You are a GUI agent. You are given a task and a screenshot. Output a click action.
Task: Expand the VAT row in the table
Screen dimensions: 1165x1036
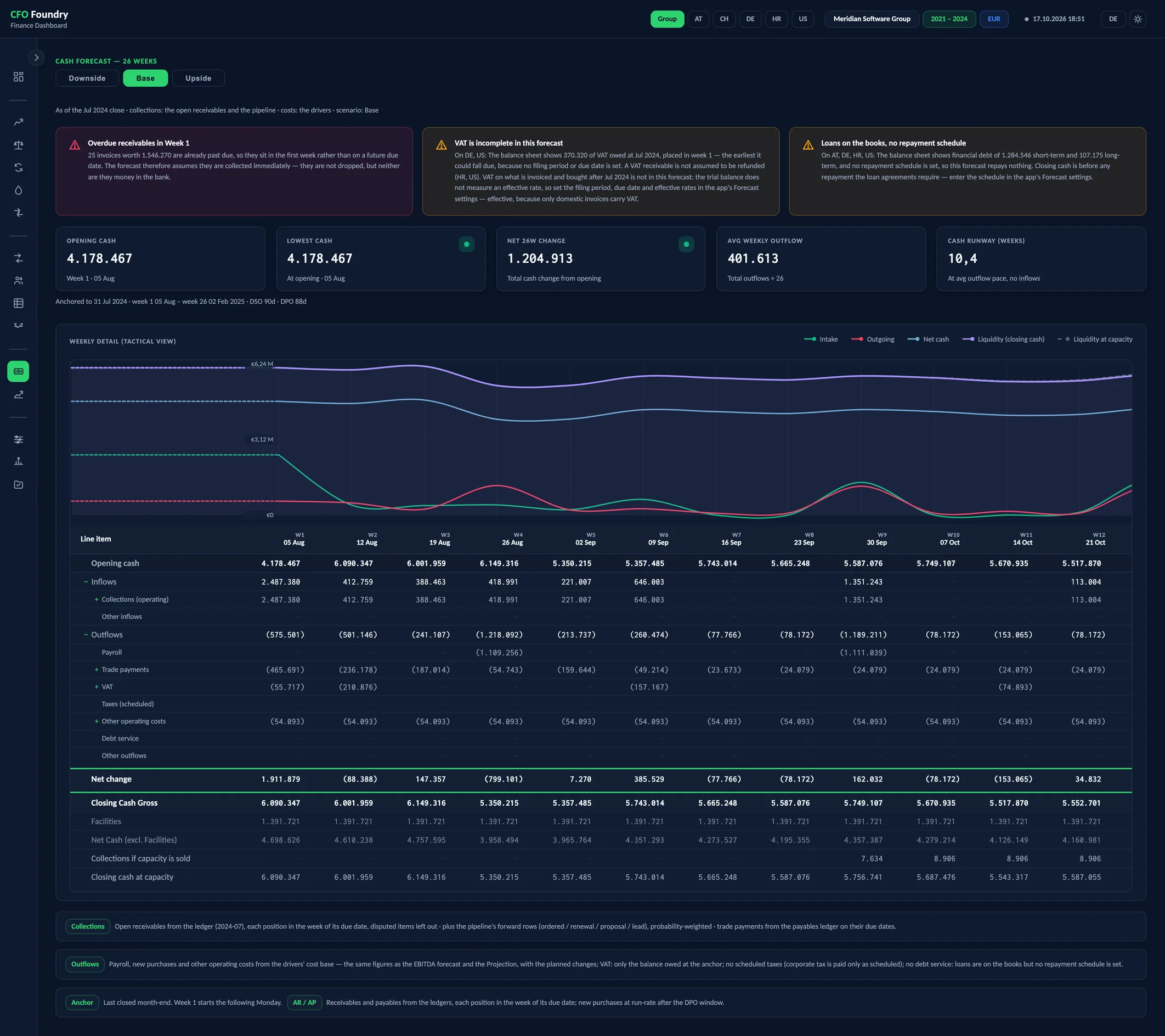(97, 687)
